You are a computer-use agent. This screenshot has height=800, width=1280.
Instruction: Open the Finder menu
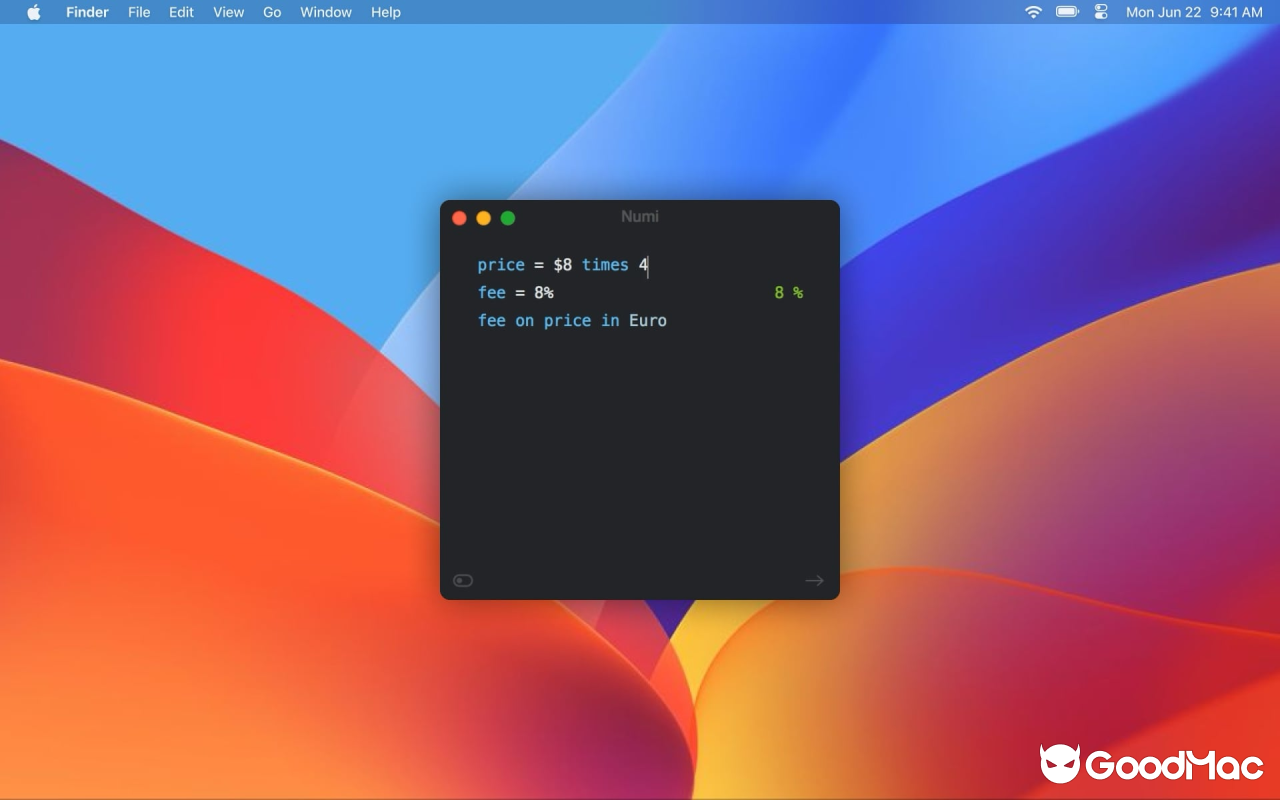pyautogui.click(x=87, y=12)
